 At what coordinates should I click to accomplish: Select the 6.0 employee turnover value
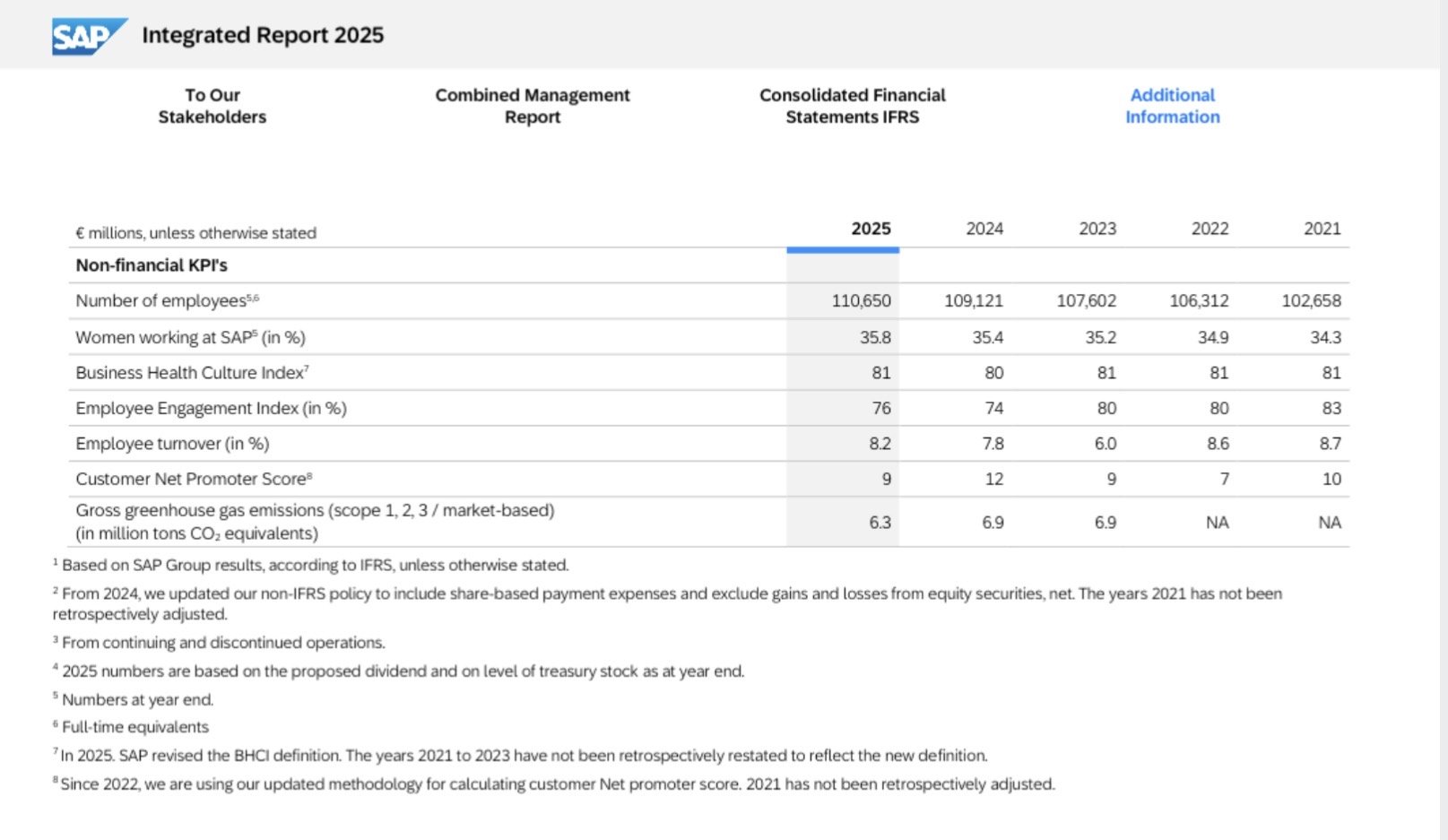pyautogui.click(x=1106, y=444)
